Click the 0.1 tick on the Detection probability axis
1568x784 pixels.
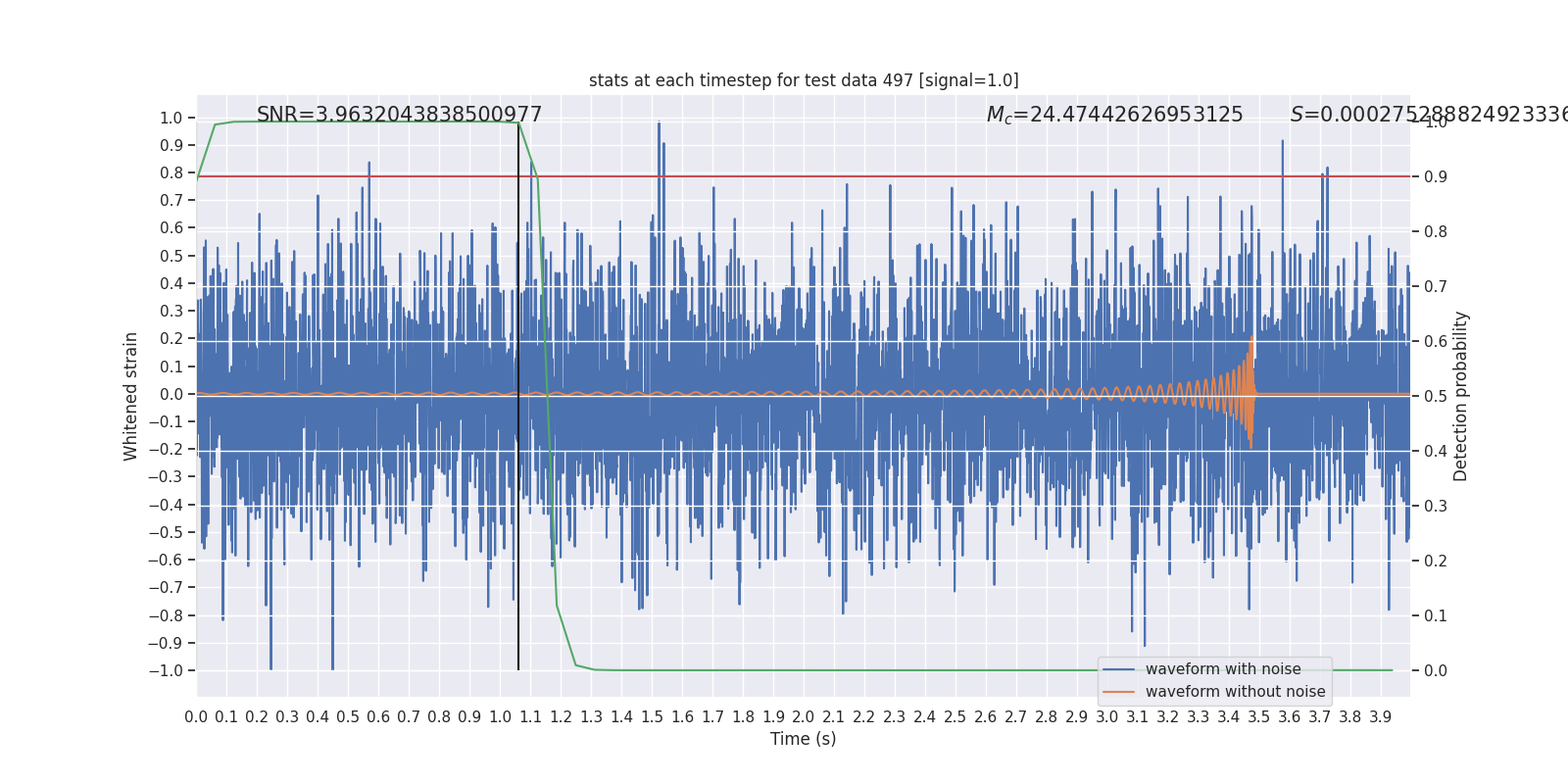pos(1436,615)
